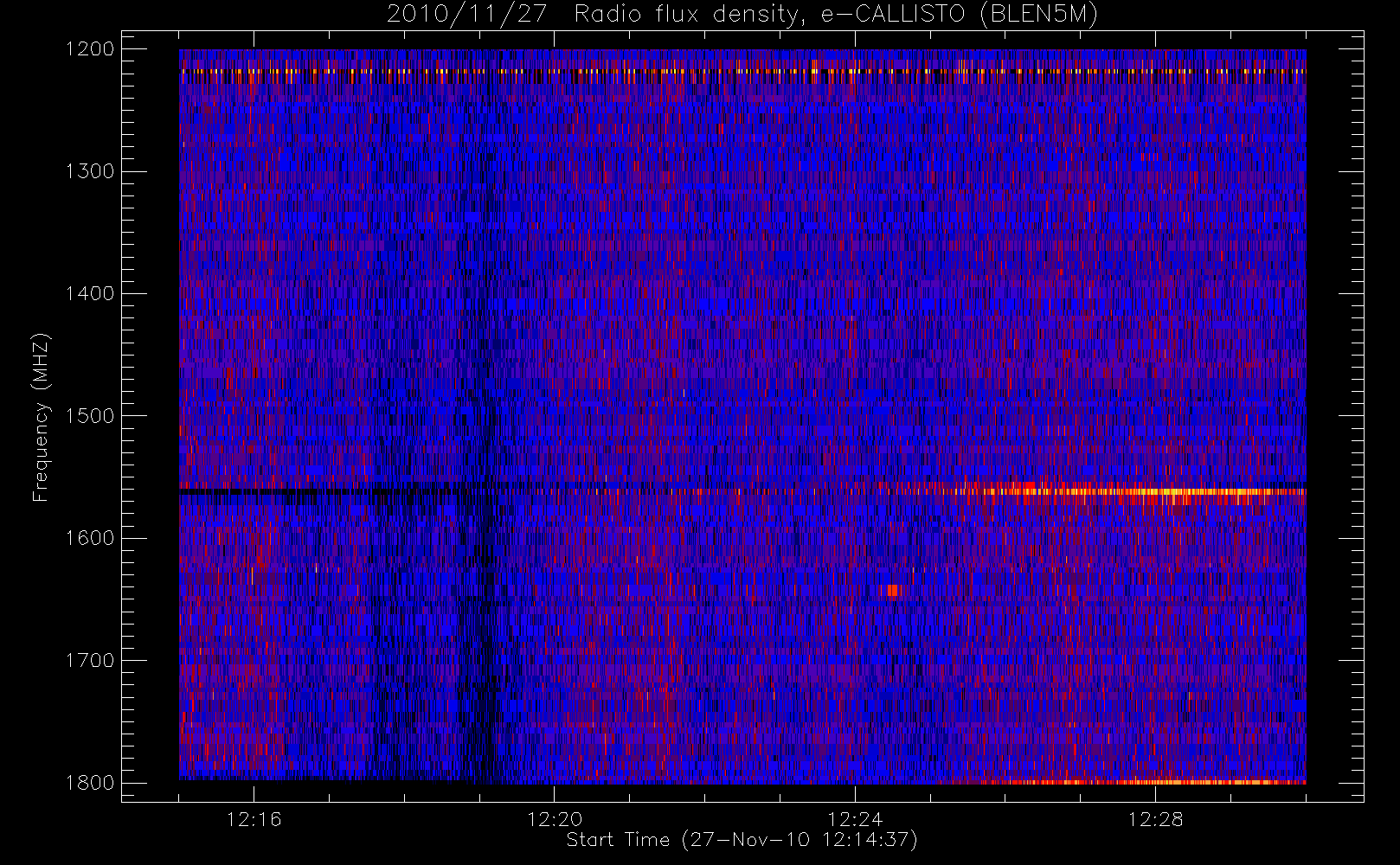The width and height of the screenshot is (1400, 865).
Task: Click the plot title 'Radio flux density, e-CALLISTO (BLEN5M)'
Action: click(836, 14)
